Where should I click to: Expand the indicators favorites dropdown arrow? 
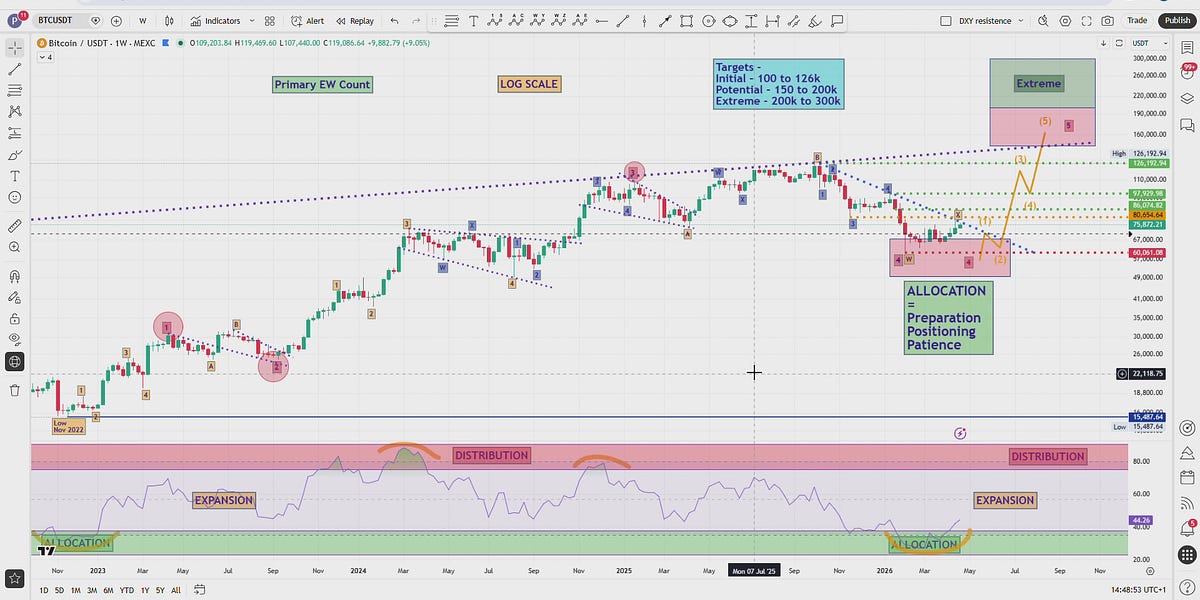(251, 20)
